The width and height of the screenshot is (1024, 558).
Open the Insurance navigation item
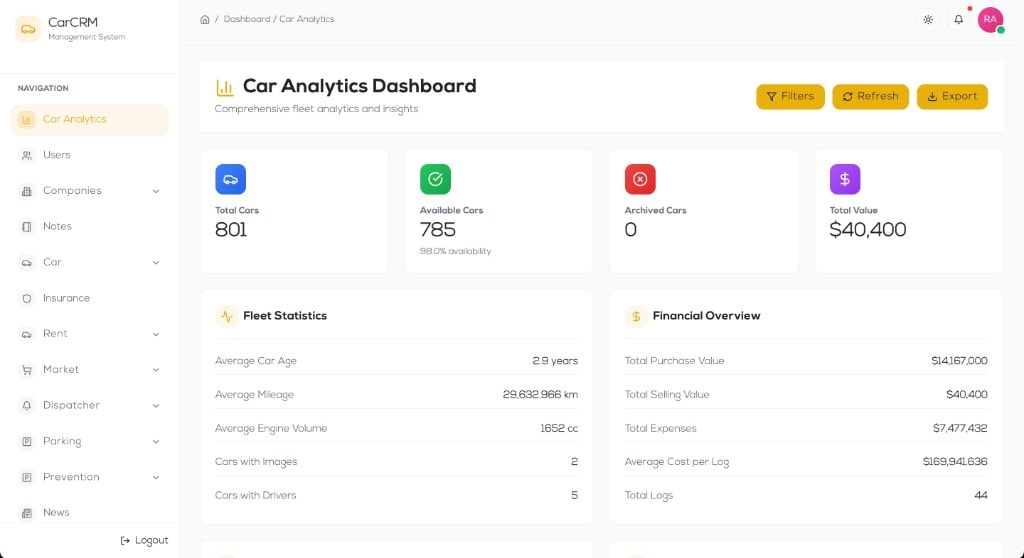pos(89,298)
